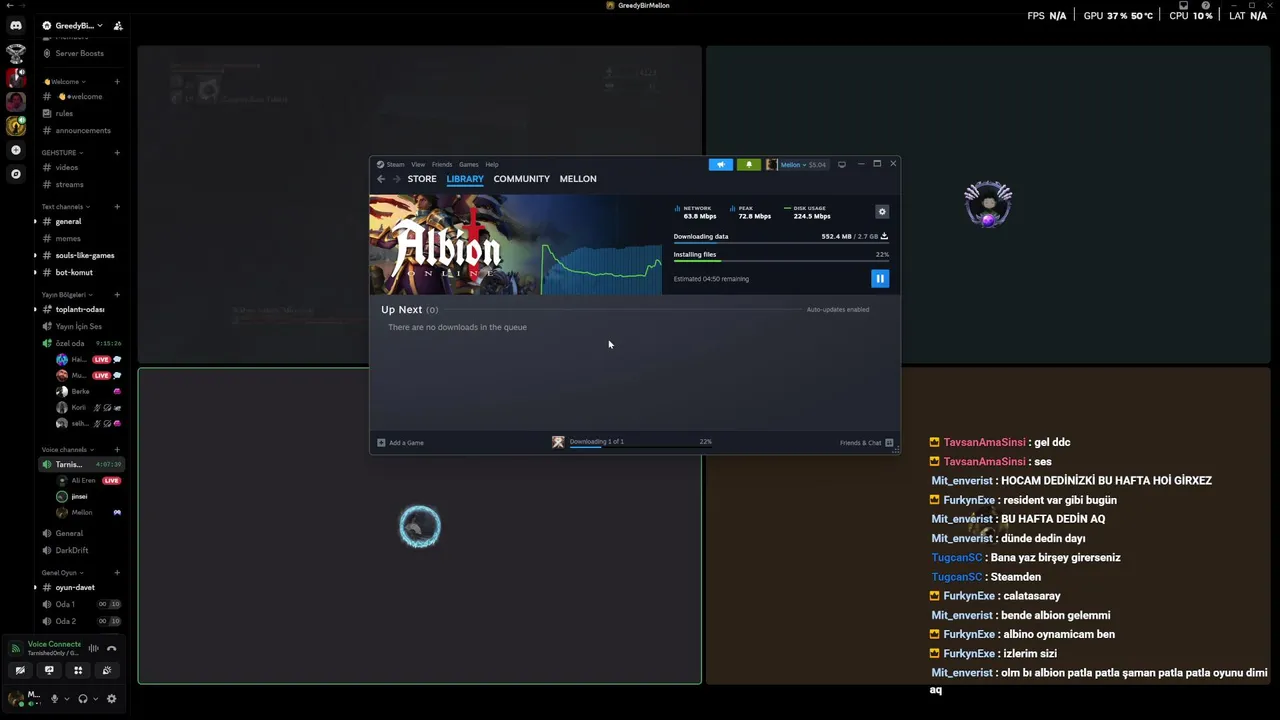Viewport: 1280px width, 720px height.
Task: Create channel in Voice channels category
Action: click(x=117, y=449)
